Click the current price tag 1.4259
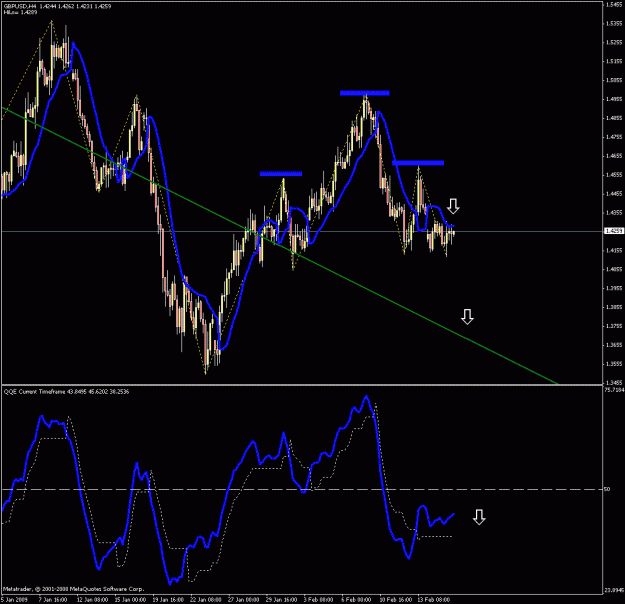This screenshot has height=604, width=625. pos(614,231)
